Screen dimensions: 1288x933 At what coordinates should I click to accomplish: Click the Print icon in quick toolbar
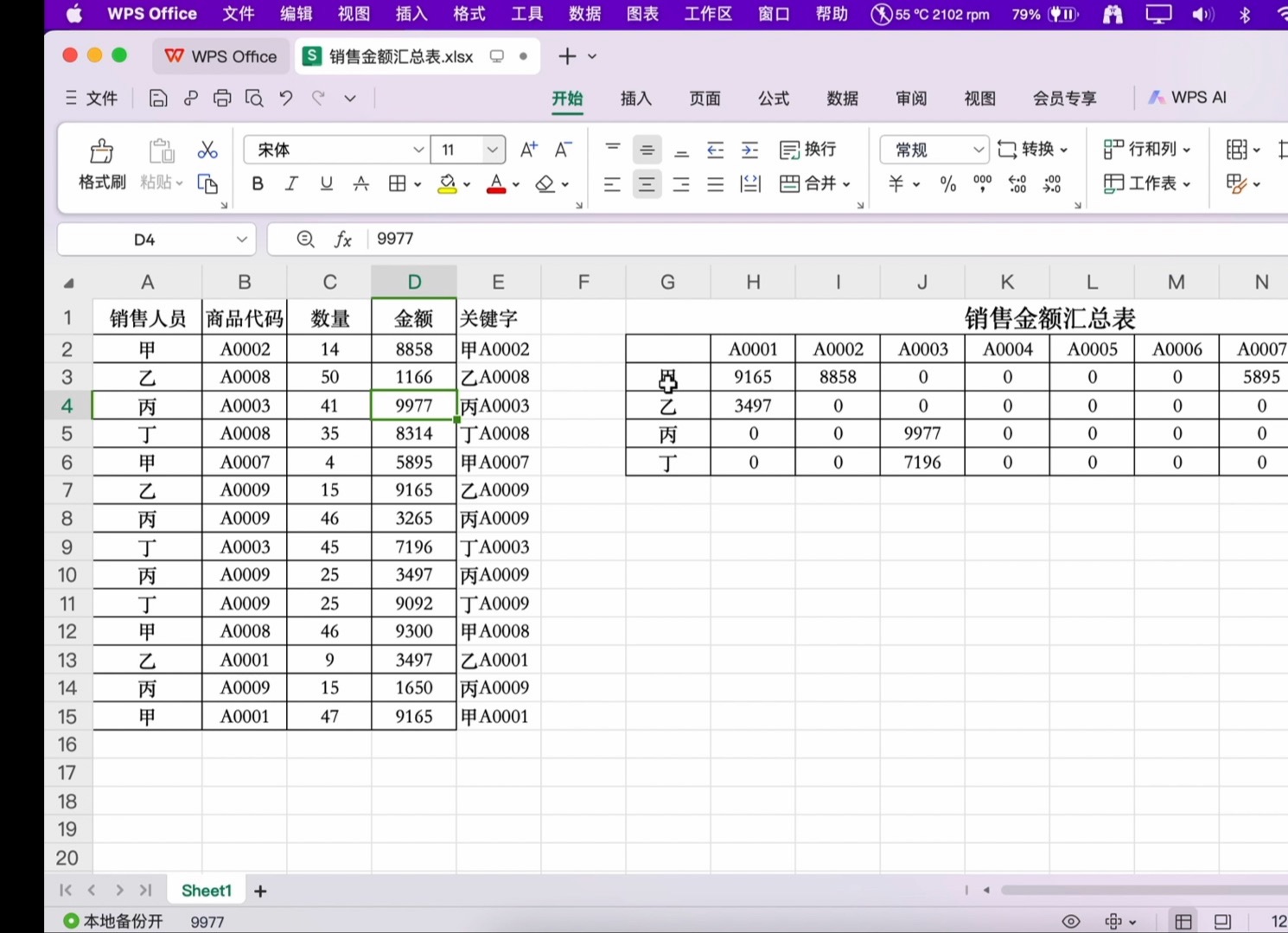(222, 99)
